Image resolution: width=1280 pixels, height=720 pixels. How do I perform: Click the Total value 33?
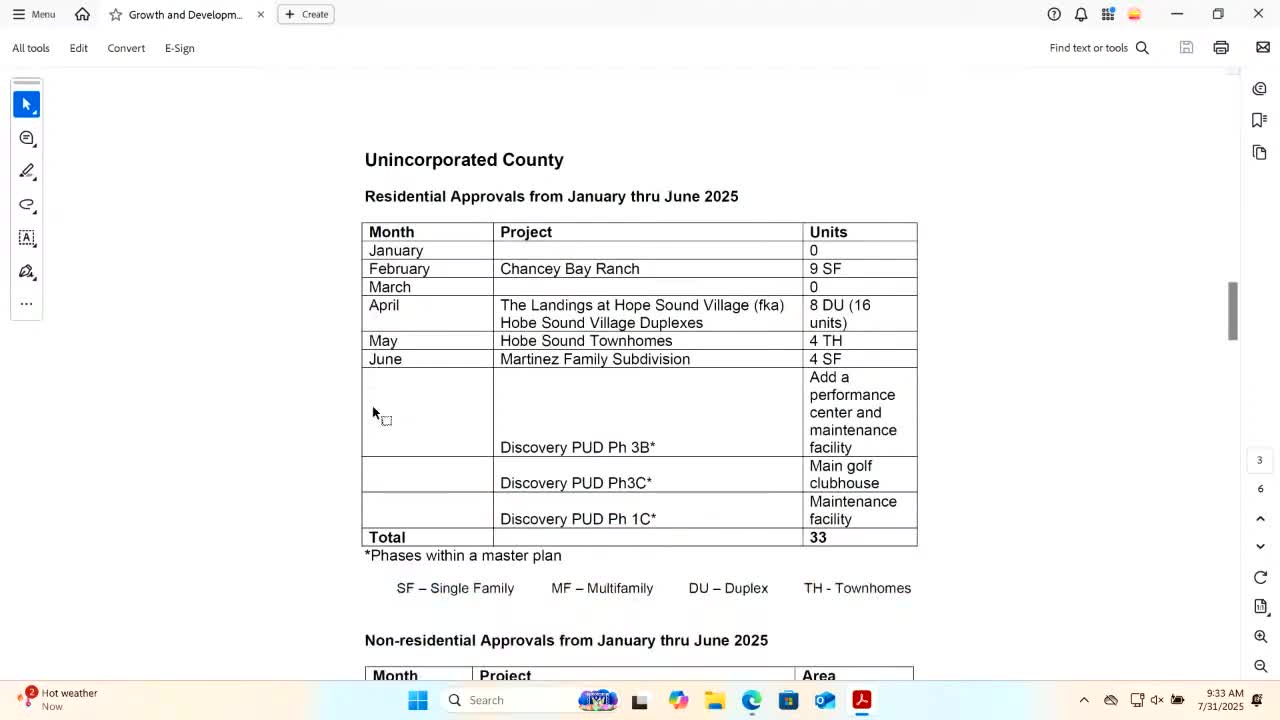(818, 537)
